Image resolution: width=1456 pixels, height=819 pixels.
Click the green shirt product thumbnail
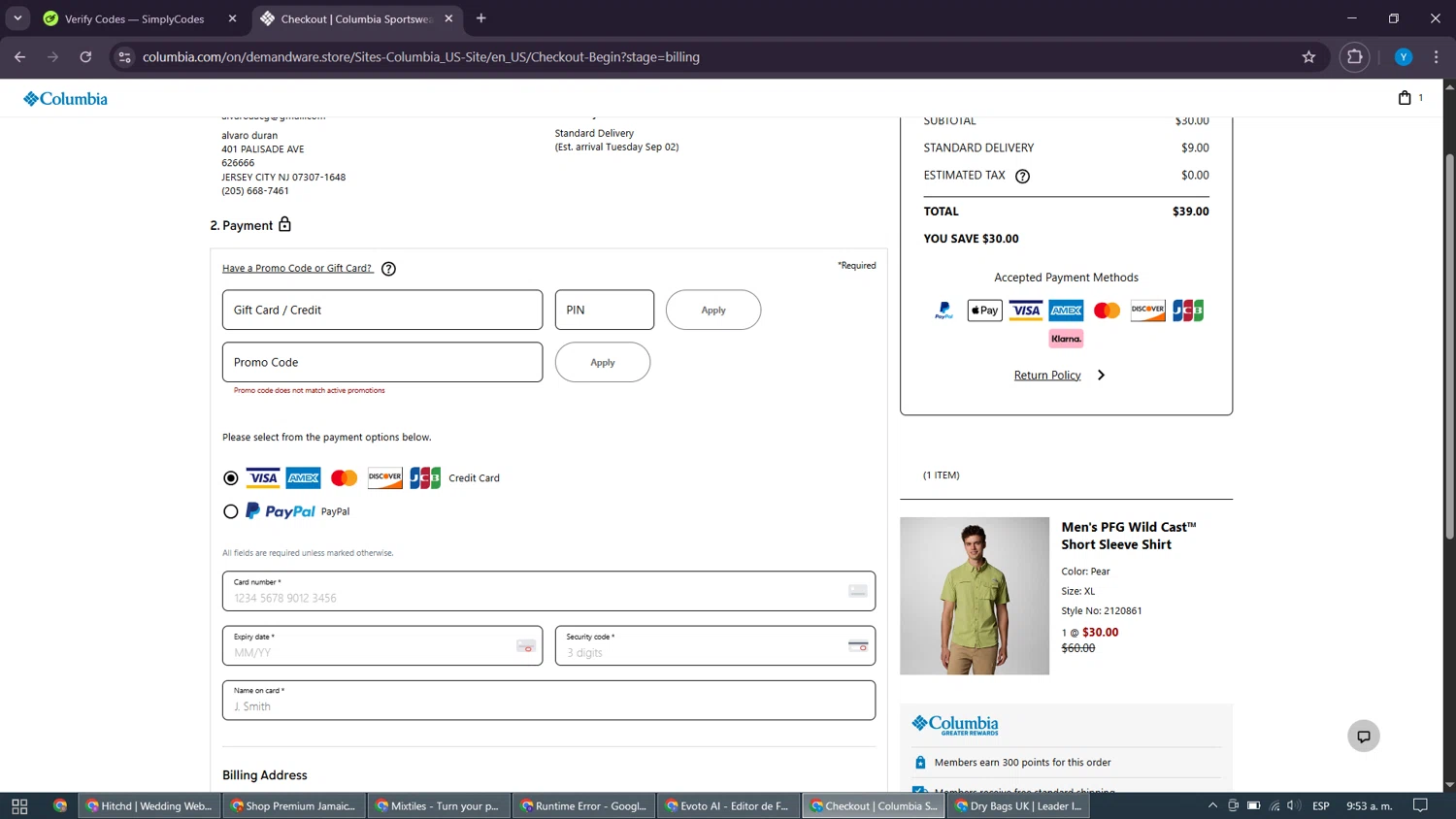click(975, 596)
